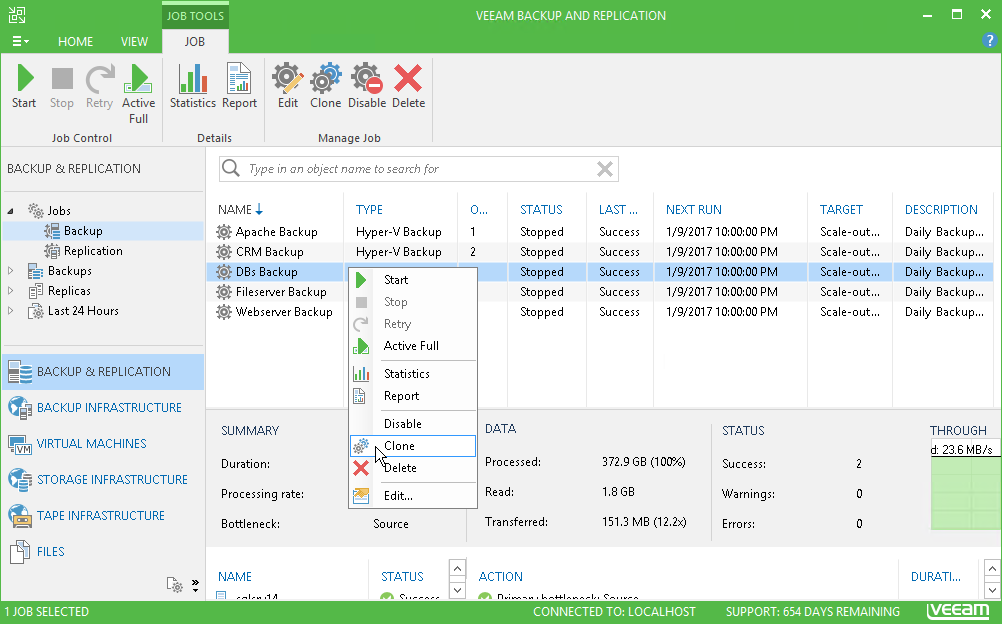Sort jobs by the TYPE column
This screenshot has height=624, width=1002.
tap(369, 210)
